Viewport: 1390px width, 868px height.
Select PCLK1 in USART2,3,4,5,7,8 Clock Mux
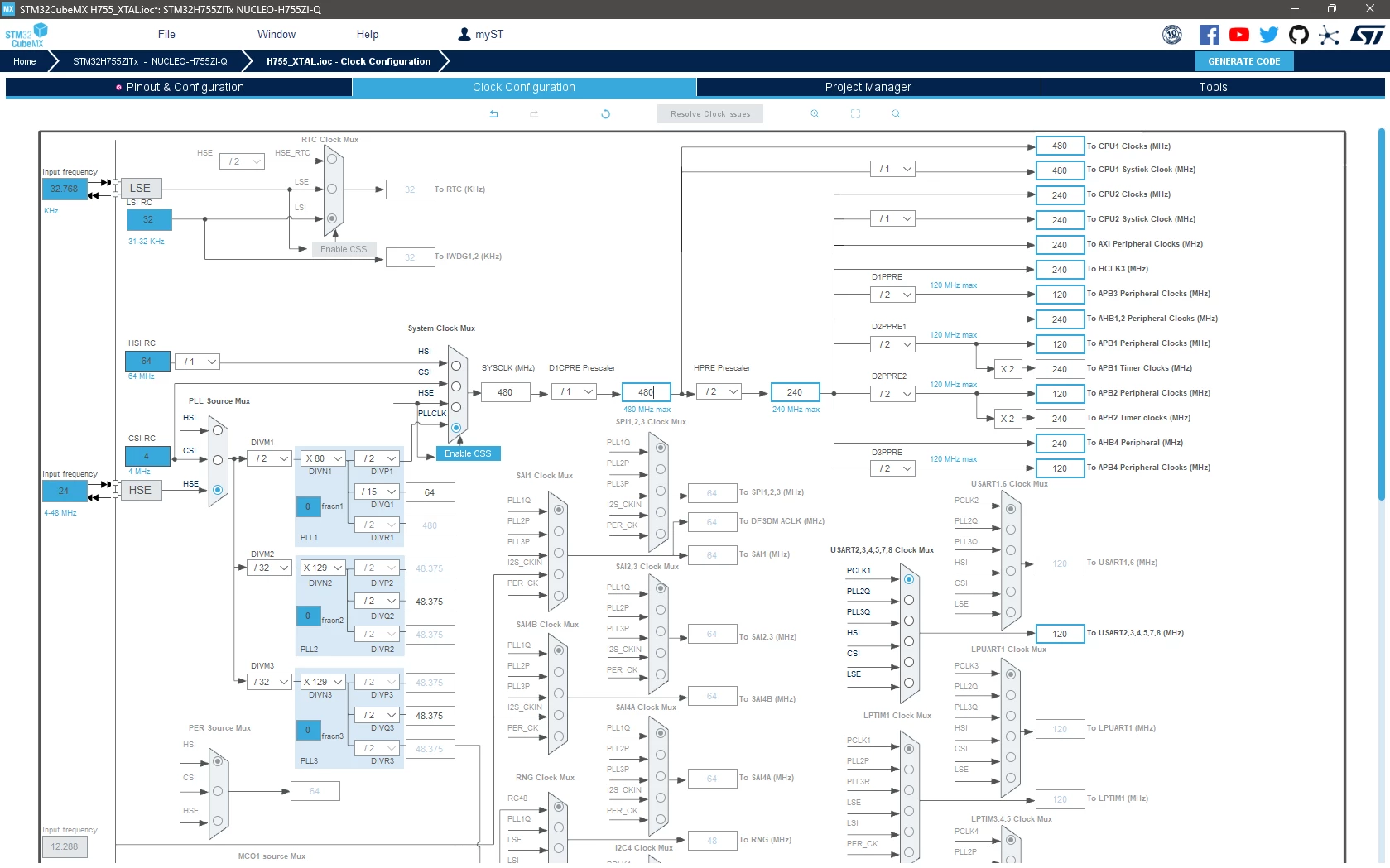(x=909, y=579)
